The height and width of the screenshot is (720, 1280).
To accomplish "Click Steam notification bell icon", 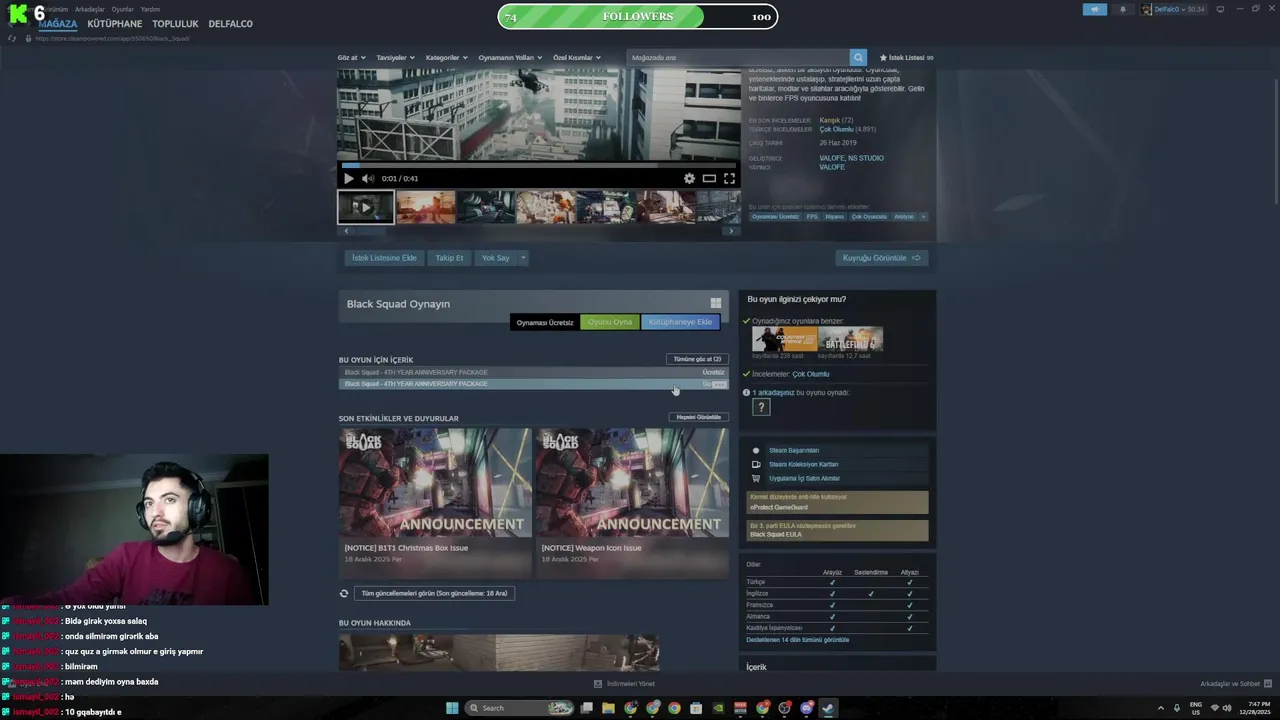I will (1122, 9).
